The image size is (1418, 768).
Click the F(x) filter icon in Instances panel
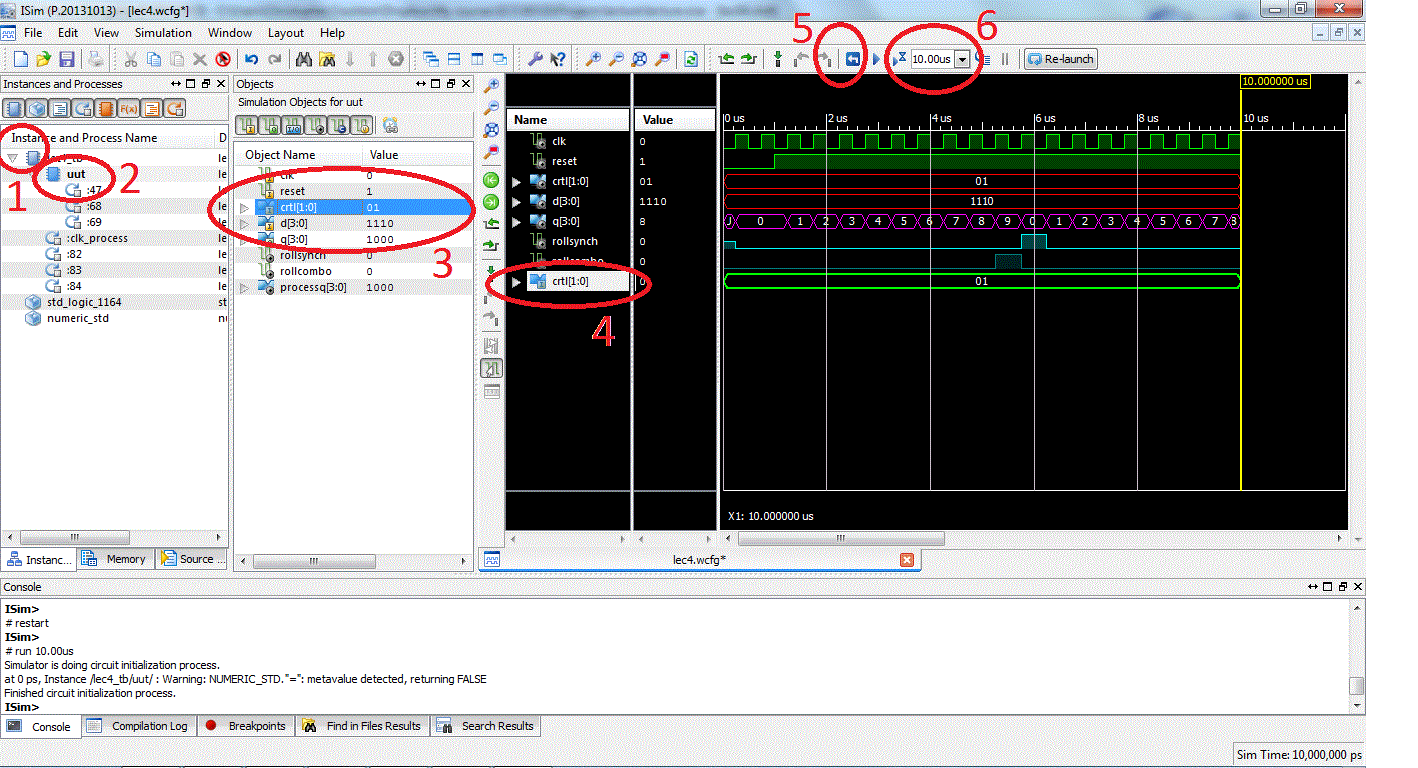pyautogui.click(x=128, y=109)
